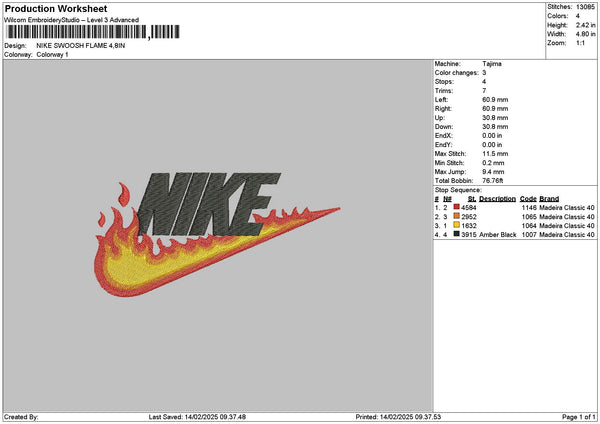Click the Max Stitch value 11.5 mm

pyautogui.click(x=495, y=154)
